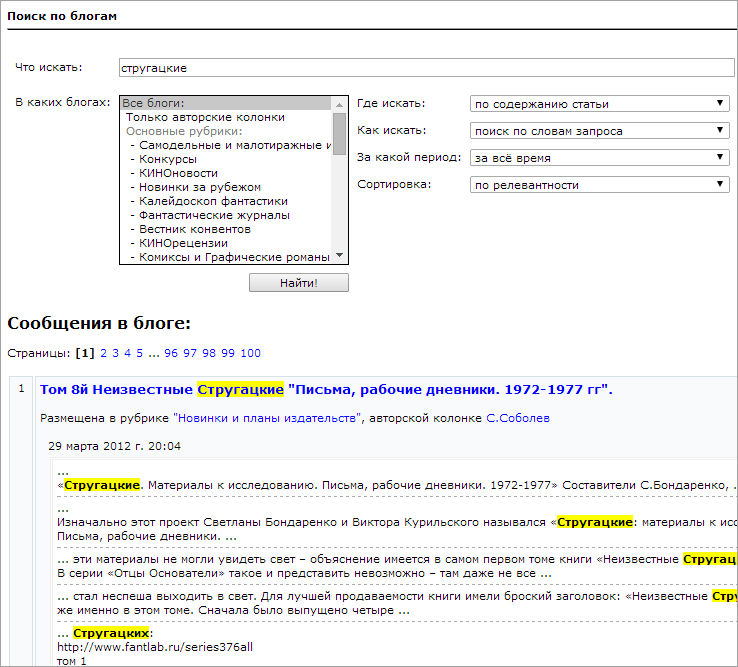Open the 'Где искать' dropdown
Image resolution: width=738 pixels, height=667 pixels.
(x=600, y=104)
